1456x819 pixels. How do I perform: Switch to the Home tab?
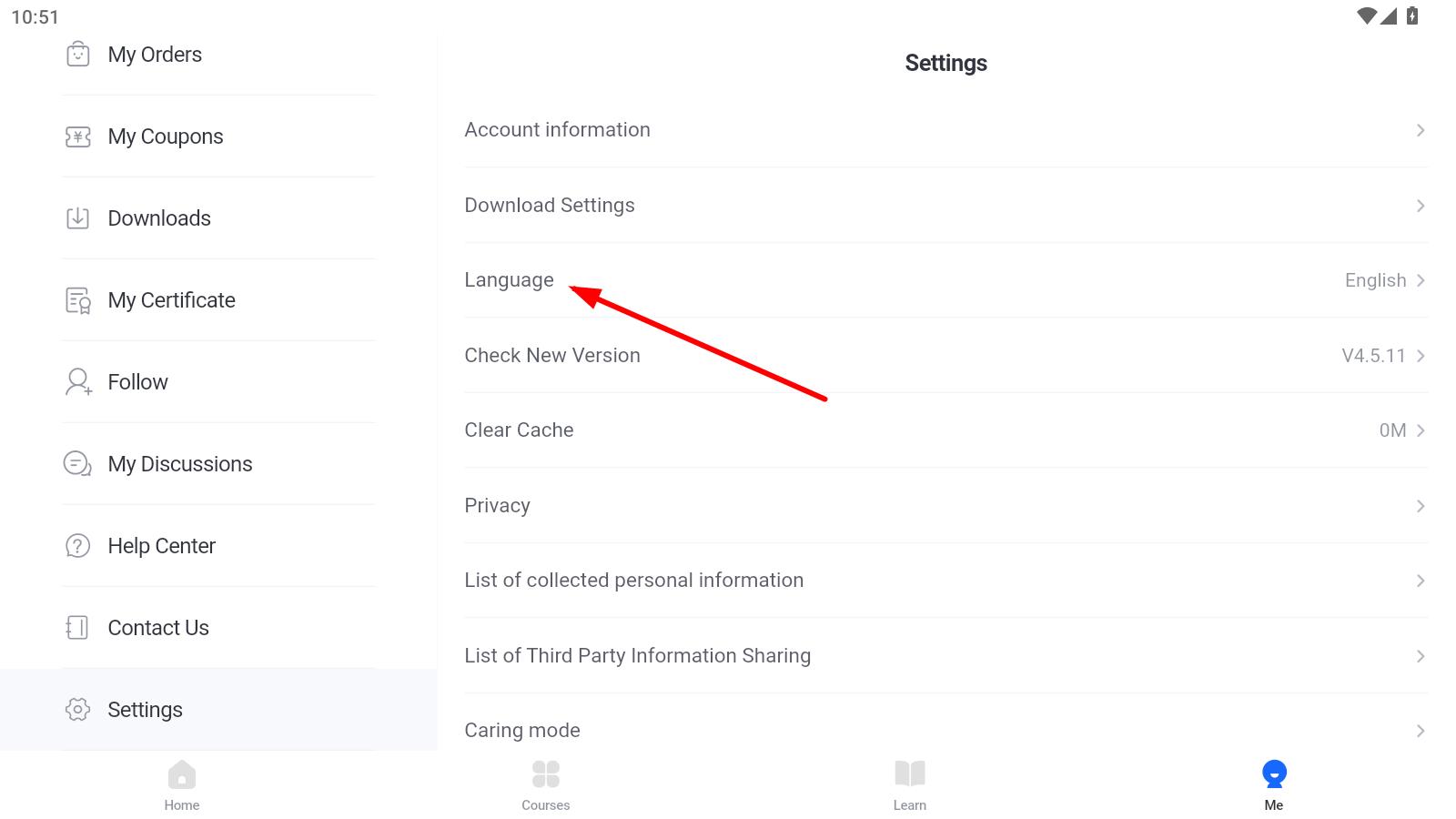click(182, 784)
